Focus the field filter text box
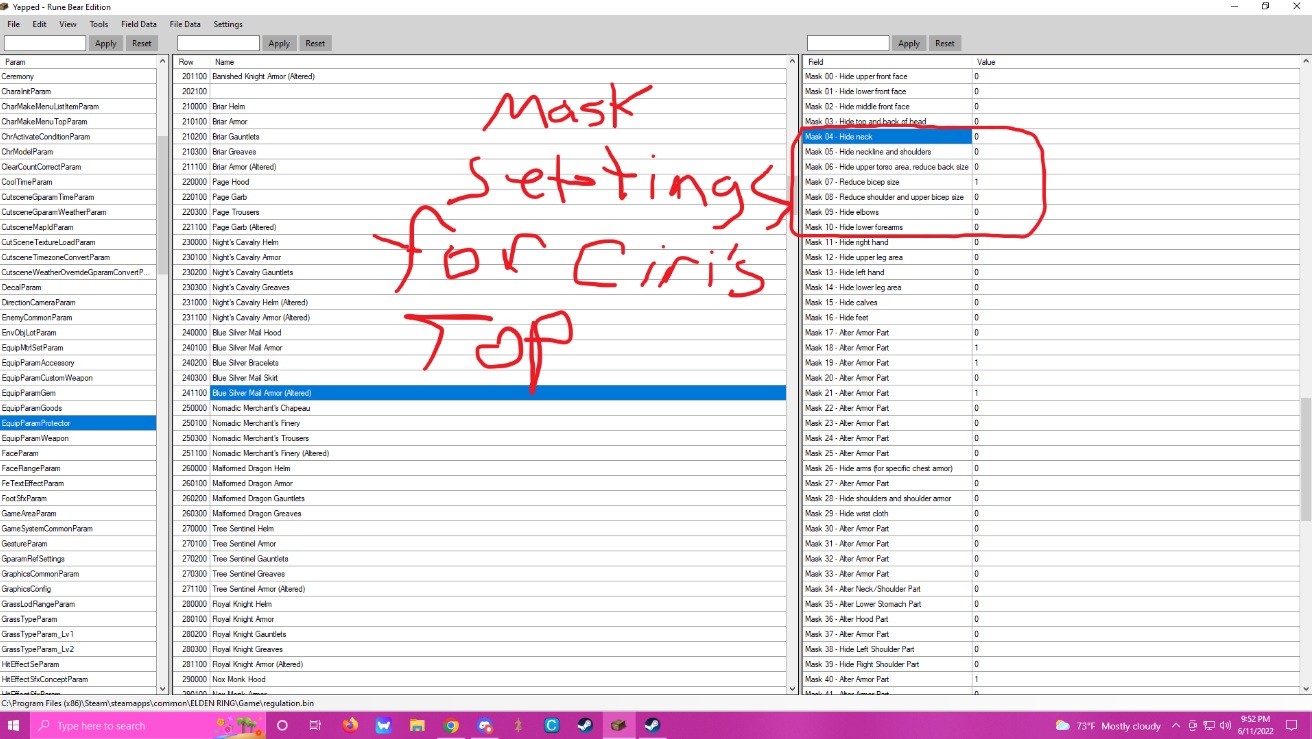 pyautogui.click(x=848, y=43)
